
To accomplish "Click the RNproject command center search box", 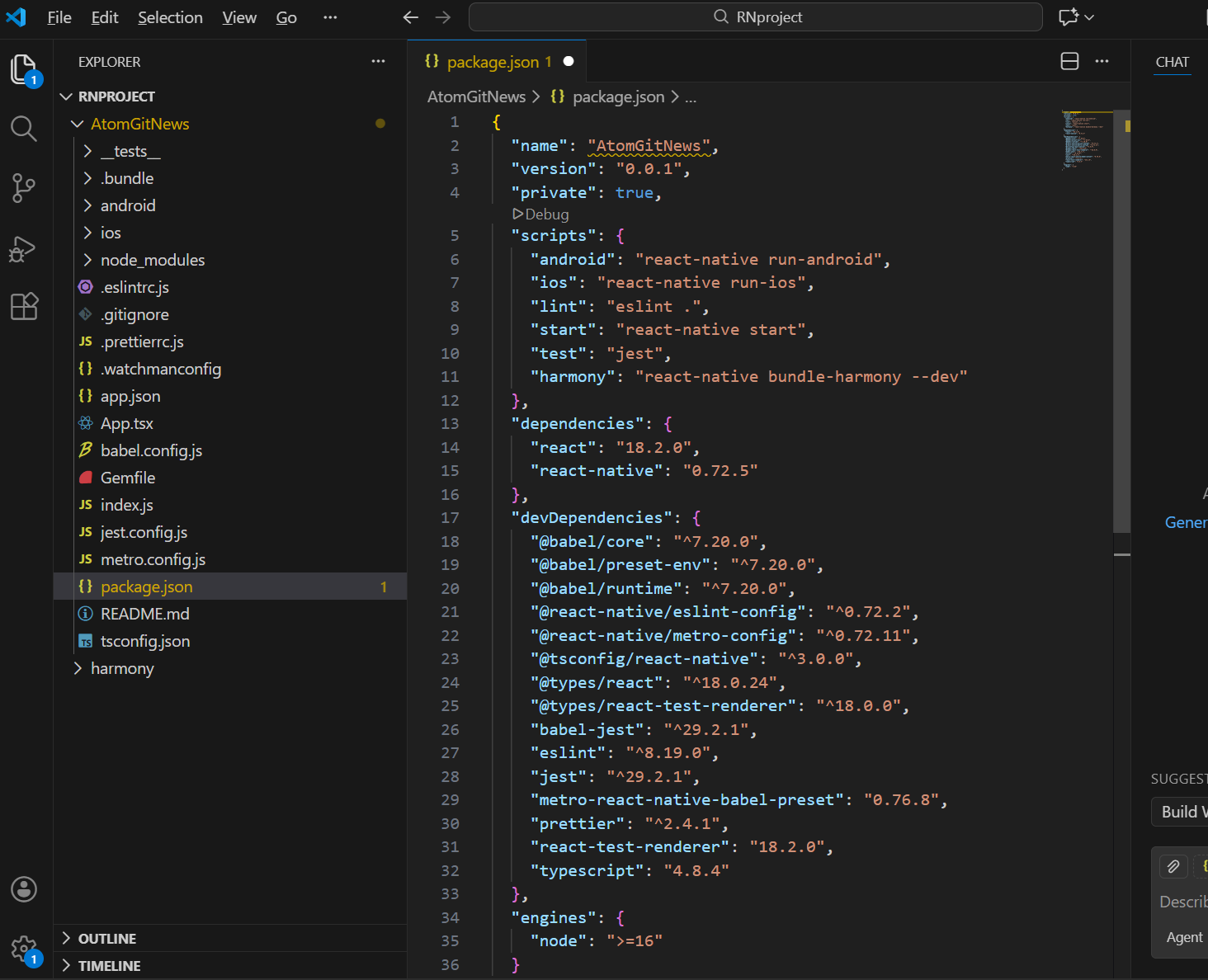I will (756, 17).
